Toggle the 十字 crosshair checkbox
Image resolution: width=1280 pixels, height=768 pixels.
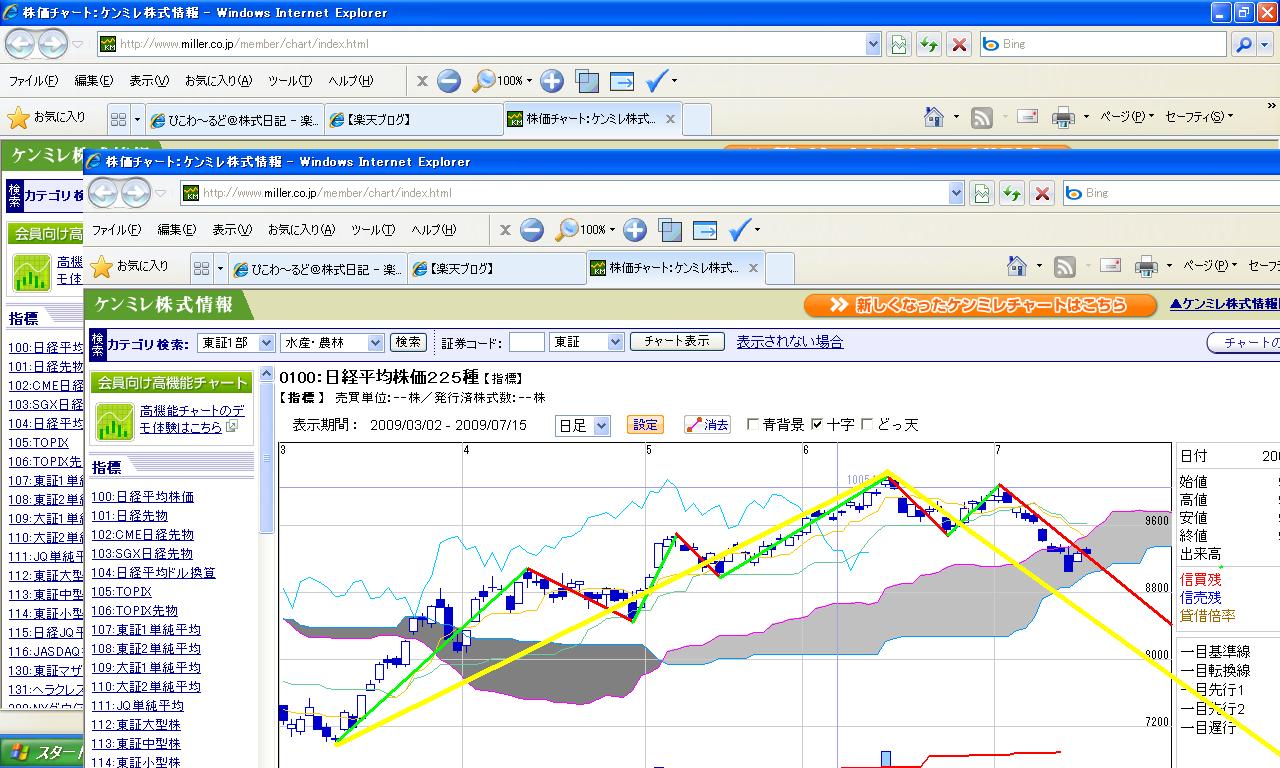817,425
